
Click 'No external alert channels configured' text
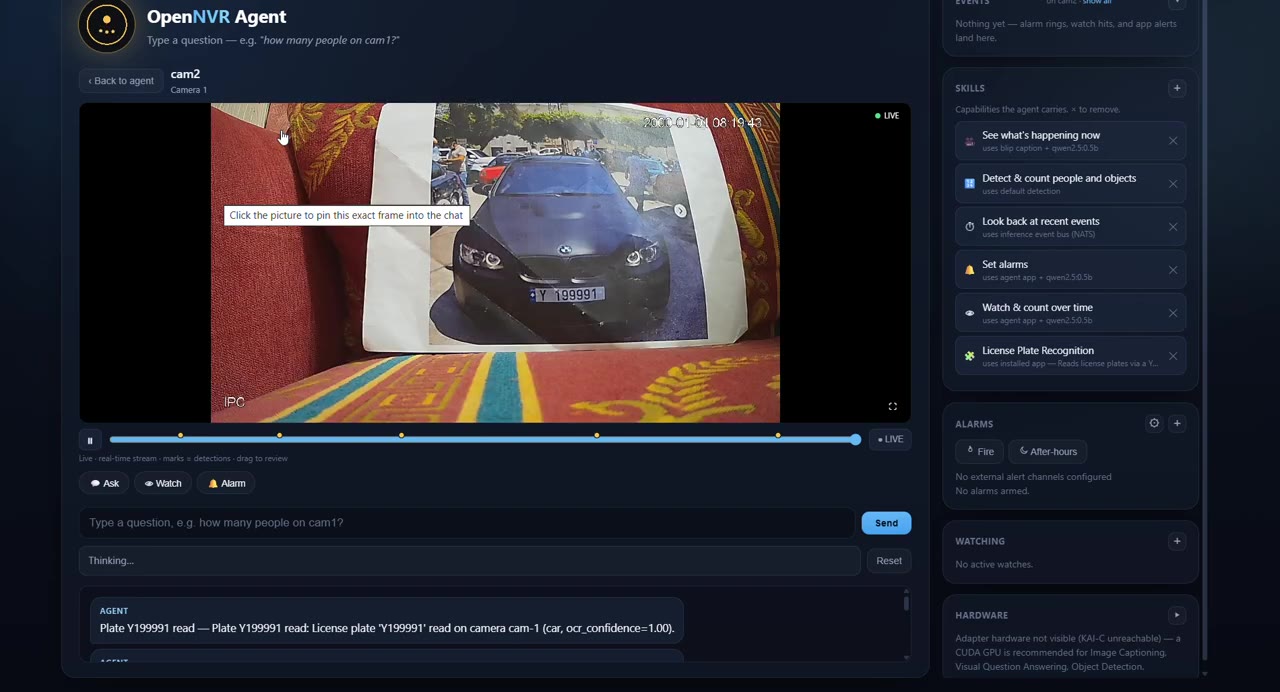[1033, 477]
